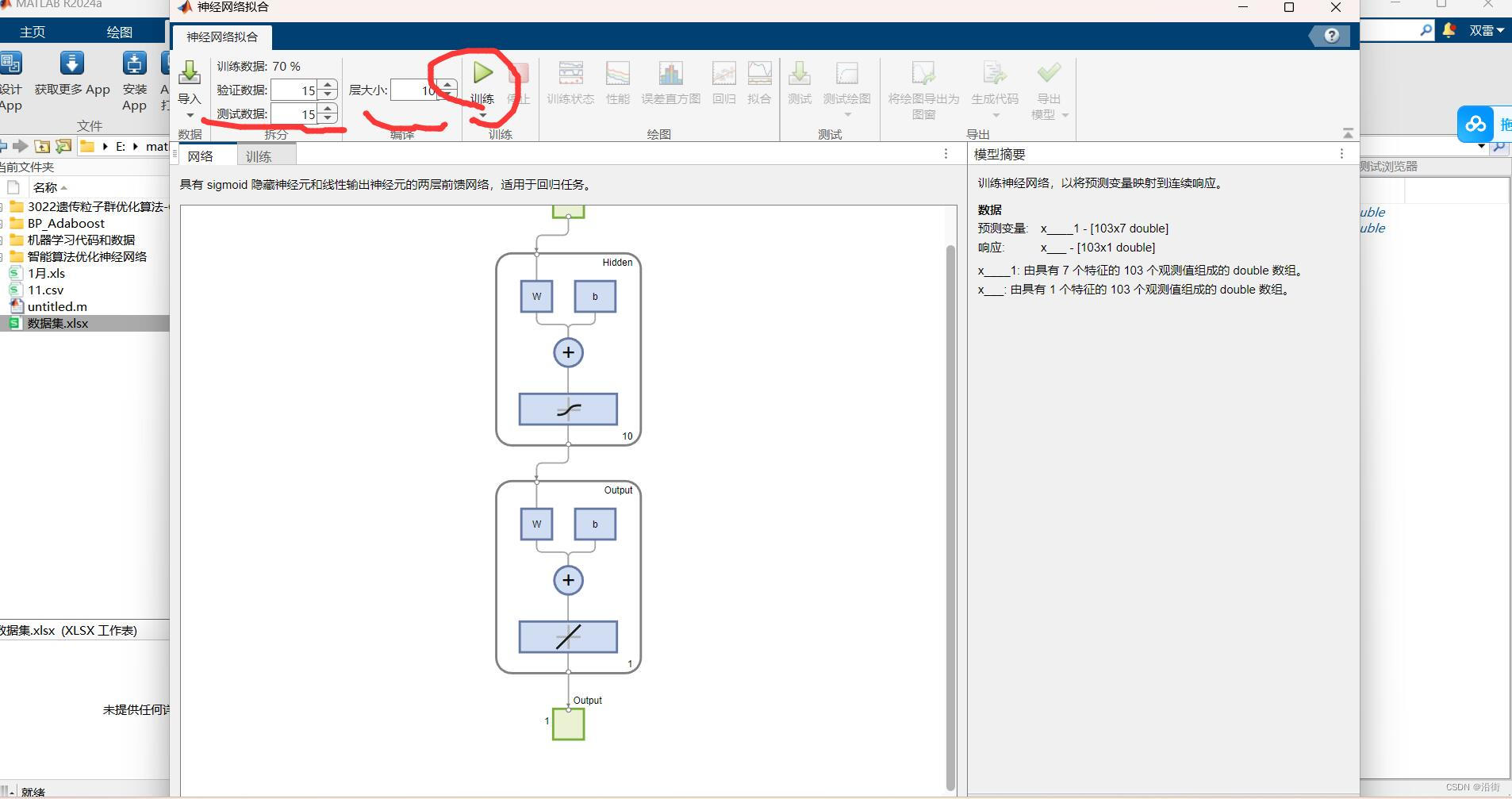
Task: Decrease 测试数据 with the down stepper
Action: pos(328,119)
